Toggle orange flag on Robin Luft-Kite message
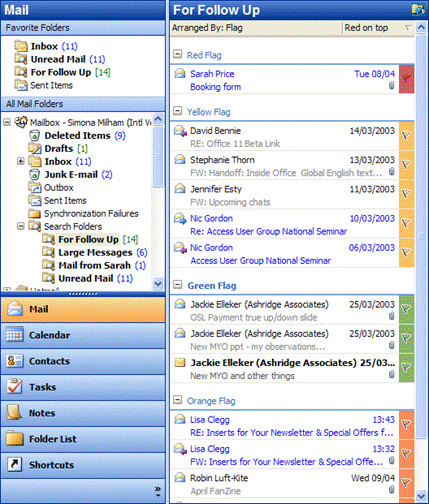This screenshot has height=504, width=429. tap(406, 483)
